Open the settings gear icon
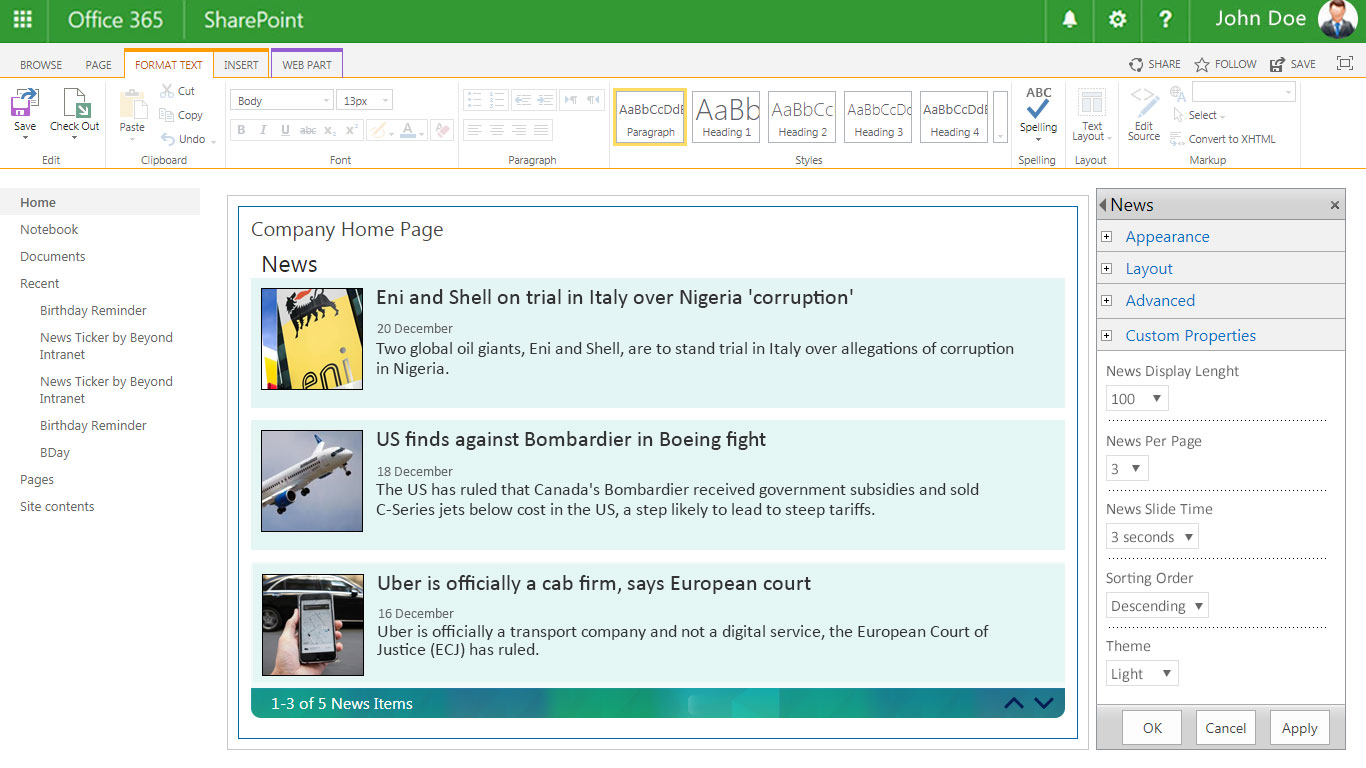This screenshot has height=768, width=1366. tap(1117, 20)
